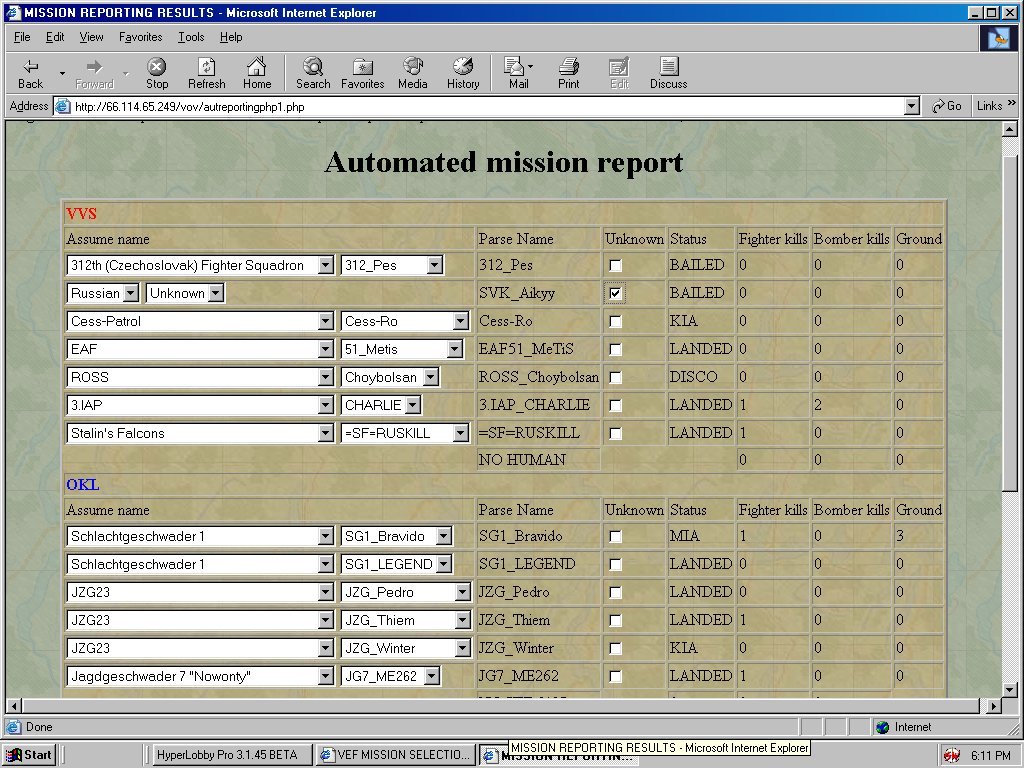Open the JG7_ME262 pilot name dropdown
Viewport: 1024px width, 768px height.
[x=431, y=677]
